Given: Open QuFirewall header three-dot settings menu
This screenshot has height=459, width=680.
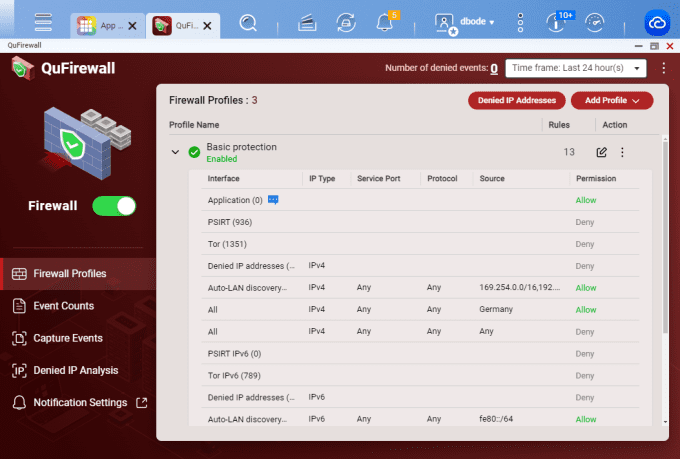Looking at the screenshot, I should (664, 68).
